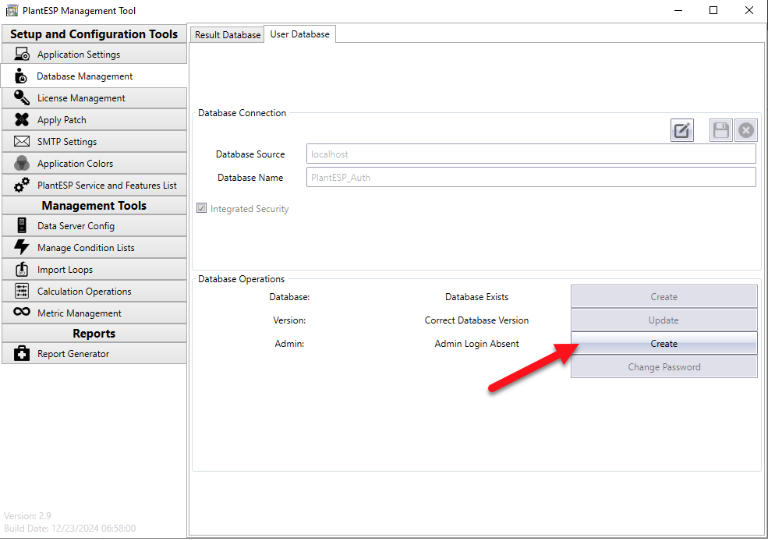Viewport: 768px width, 540px height.
Task: Open Data Server Config
Action: (94, 225)
